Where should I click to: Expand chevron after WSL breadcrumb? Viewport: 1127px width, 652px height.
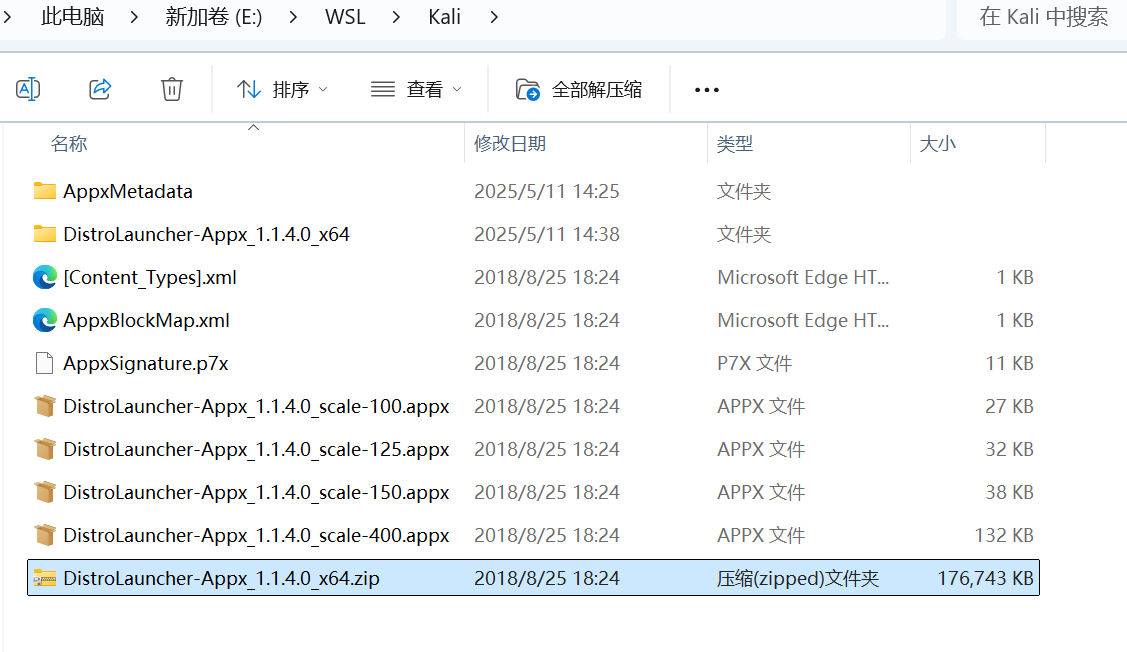396,17
